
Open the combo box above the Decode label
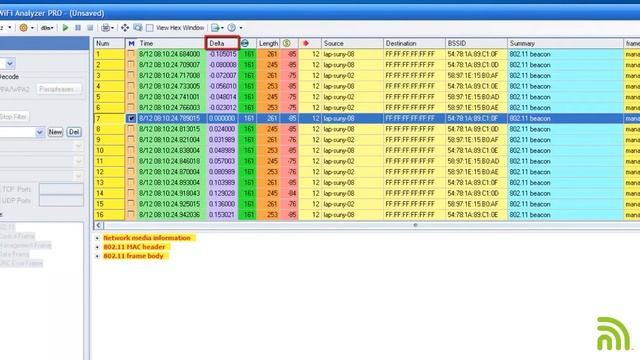coord(7,63)
